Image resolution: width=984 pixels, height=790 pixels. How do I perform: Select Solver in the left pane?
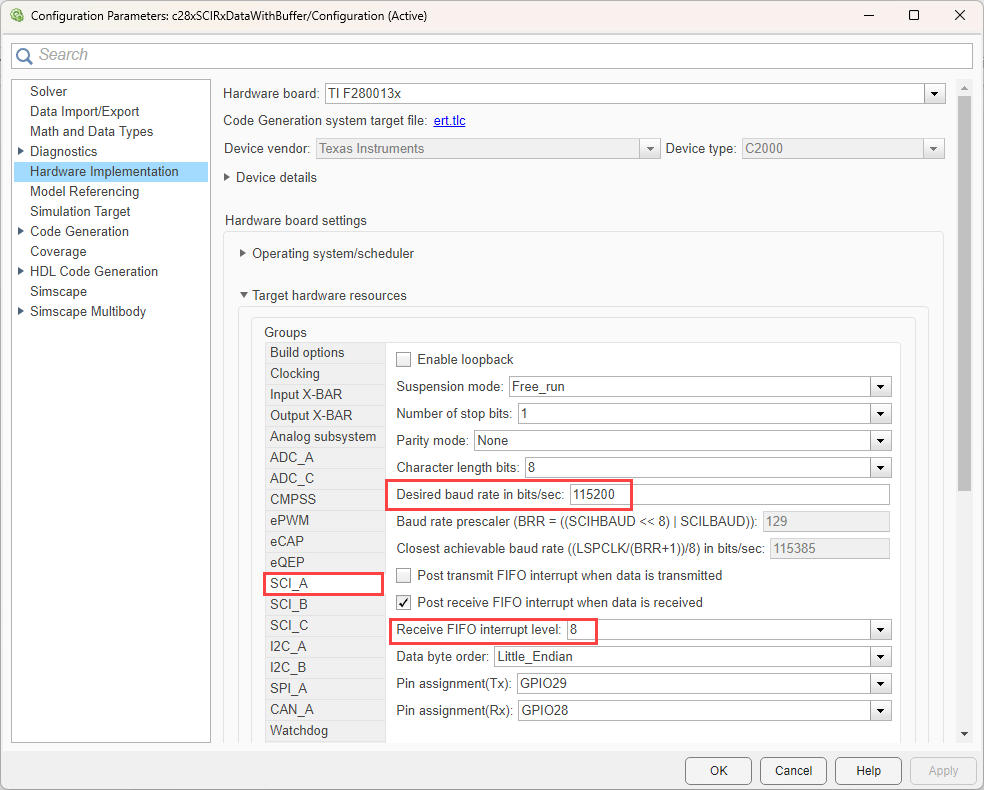click(x=48, y=91)
